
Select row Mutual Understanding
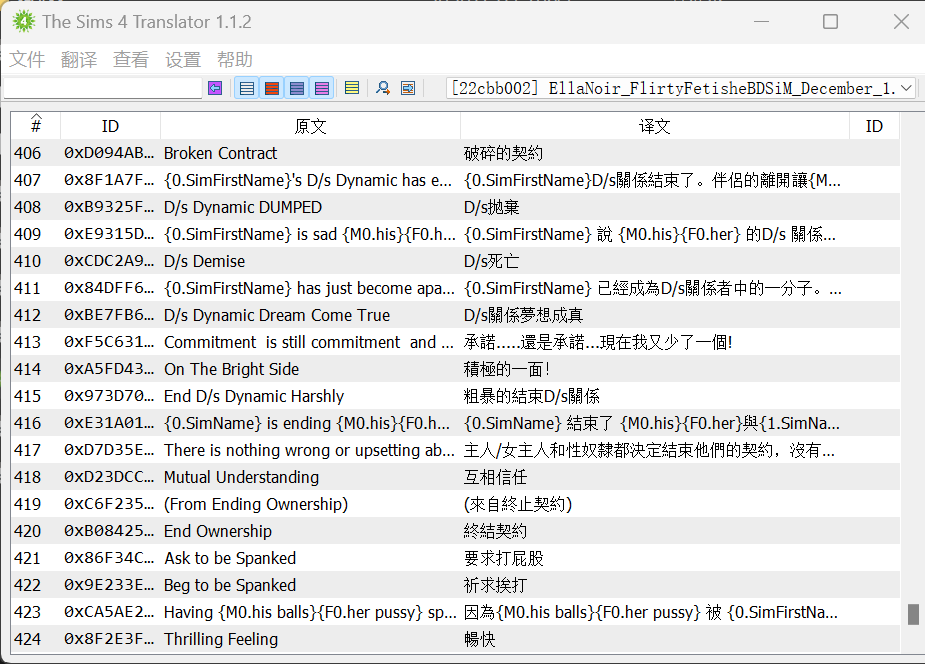(455, 477)
